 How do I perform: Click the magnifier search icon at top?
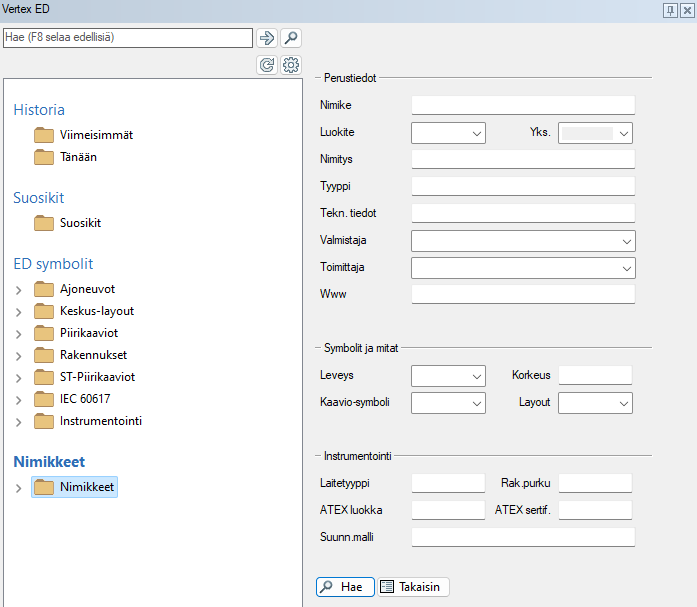point(290,38)
